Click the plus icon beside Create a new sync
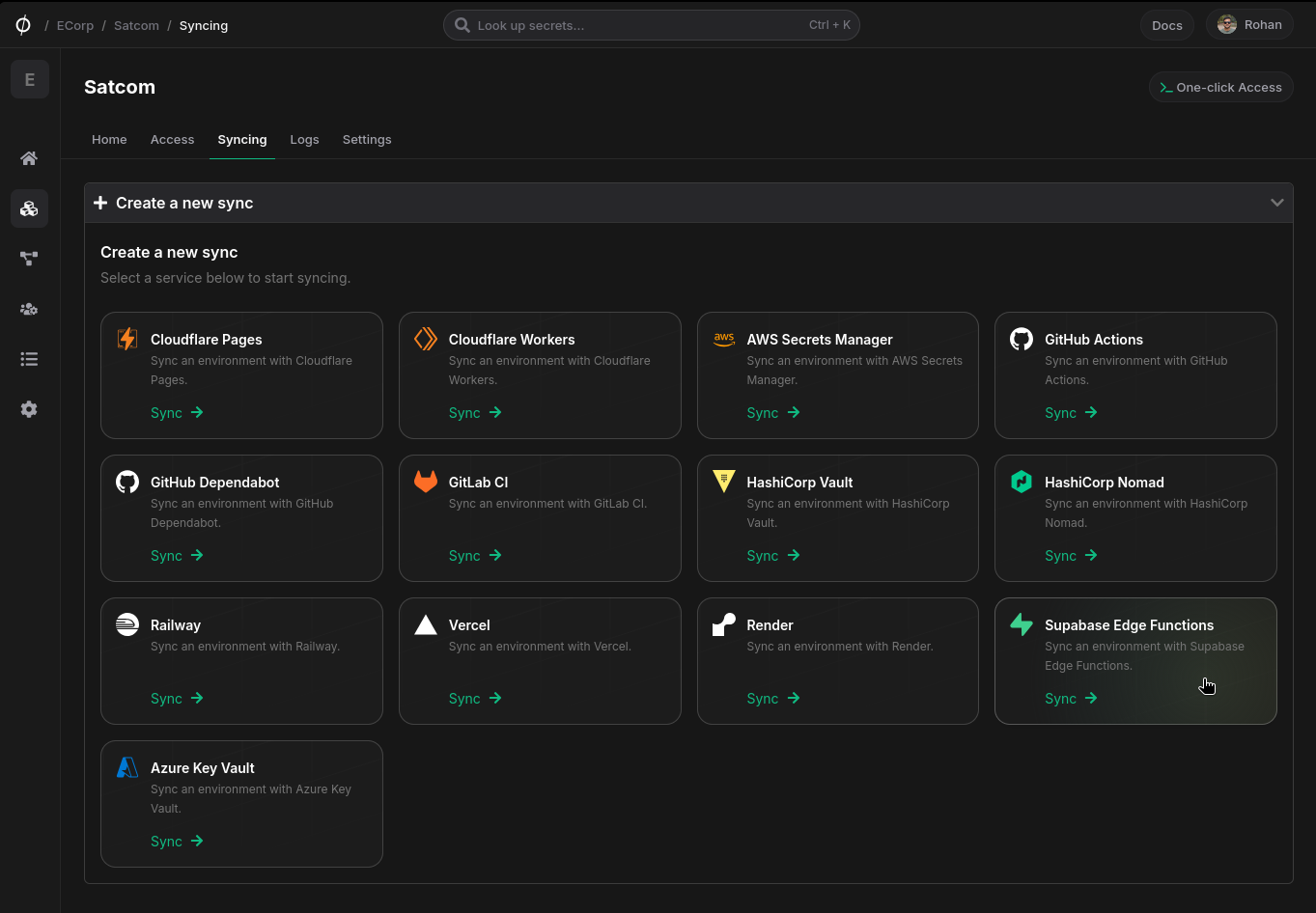This screenshot has width=1316, height=913. [x=100, y=203]
